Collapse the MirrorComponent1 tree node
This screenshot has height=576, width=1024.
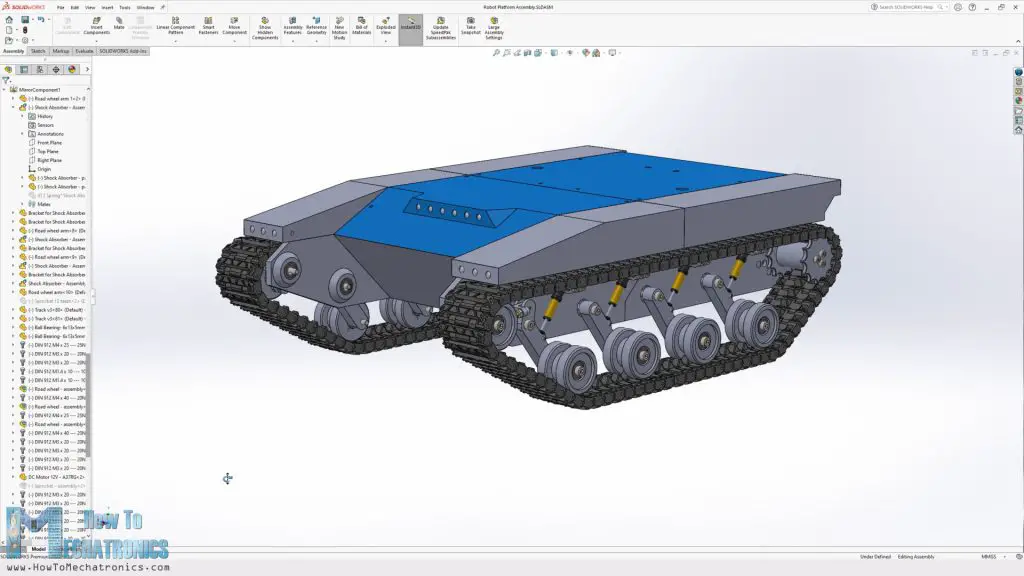(x=5, y=89)
